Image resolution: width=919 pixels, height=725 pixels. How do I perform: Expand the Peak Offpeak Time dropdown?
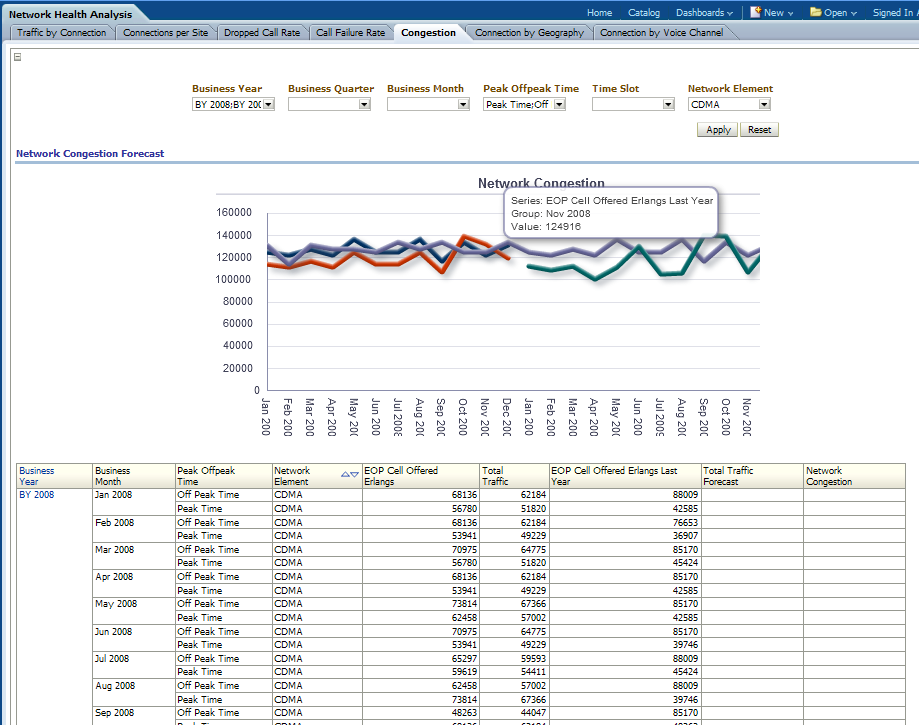[x=559, y=104]
